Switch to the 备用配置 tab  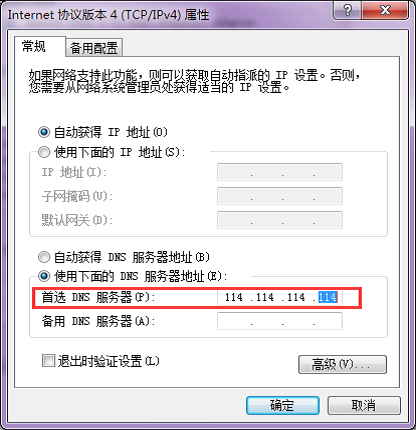pyautogui.click(x=94, y=48)
